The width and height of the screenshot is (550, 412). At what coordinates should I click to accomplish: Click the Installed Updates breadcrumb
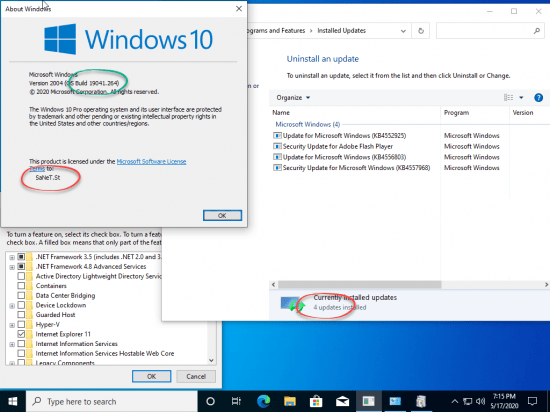(342, 31)
